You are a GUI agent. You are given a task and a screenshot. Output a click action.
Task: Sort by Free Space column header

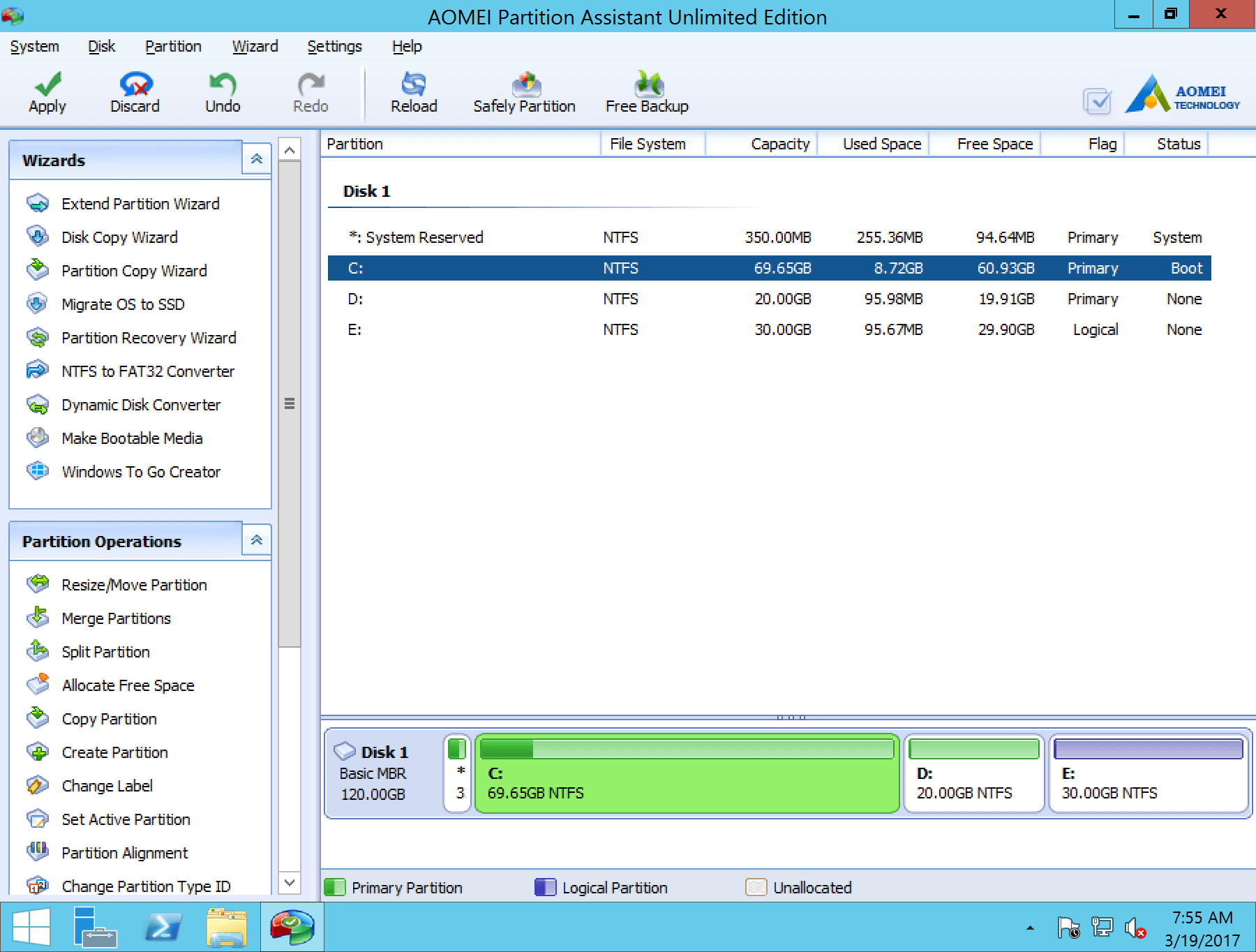click(x=985, y=144)
